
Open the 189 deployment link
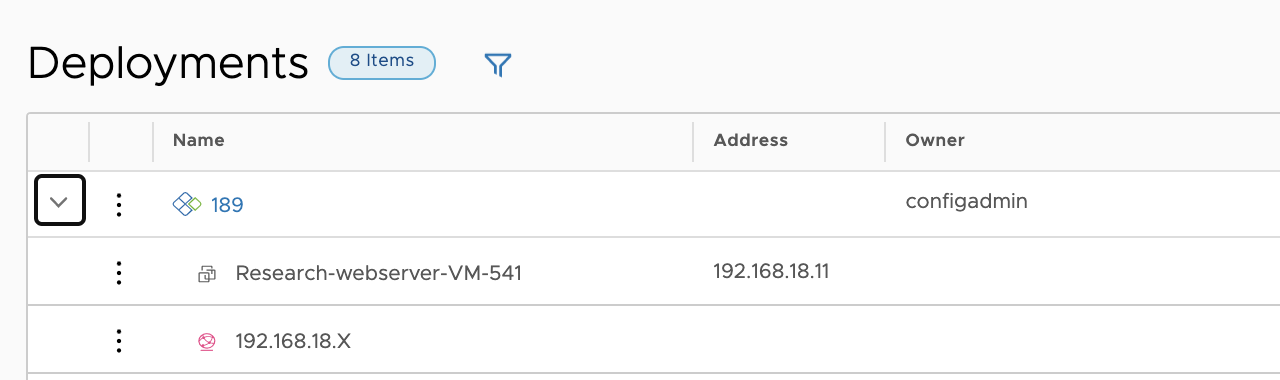(x=227, y=205)
